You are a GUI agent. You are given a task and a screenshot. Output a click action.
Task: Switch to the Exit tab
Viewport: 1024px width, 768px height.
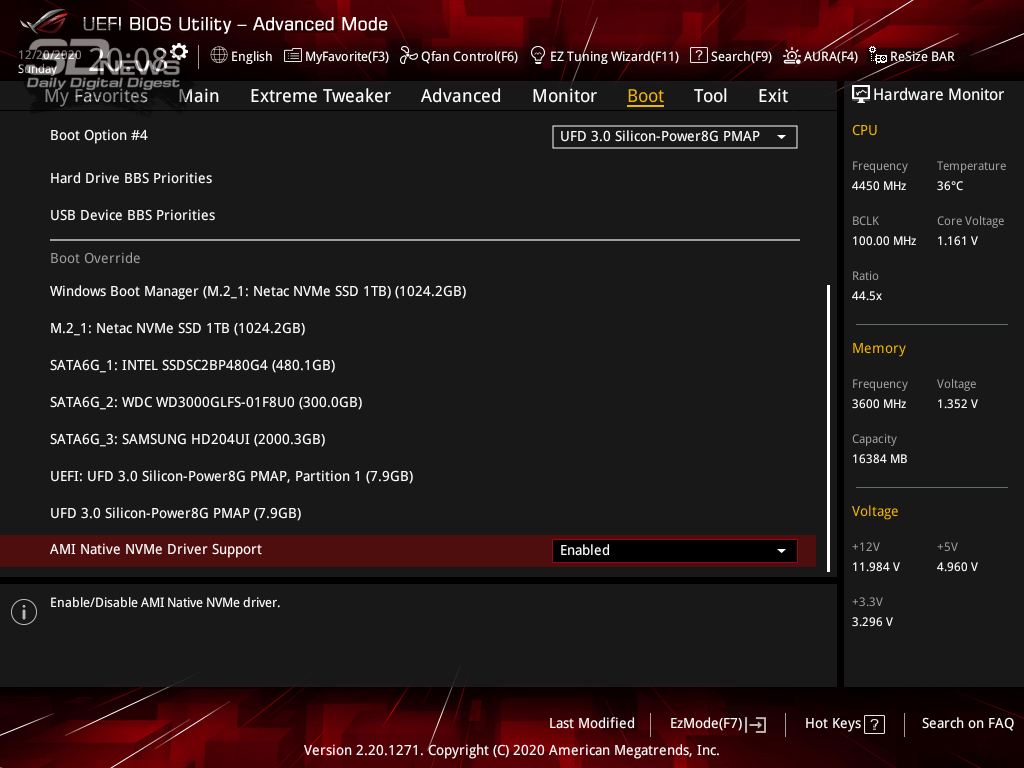click(x=773, y=96)
